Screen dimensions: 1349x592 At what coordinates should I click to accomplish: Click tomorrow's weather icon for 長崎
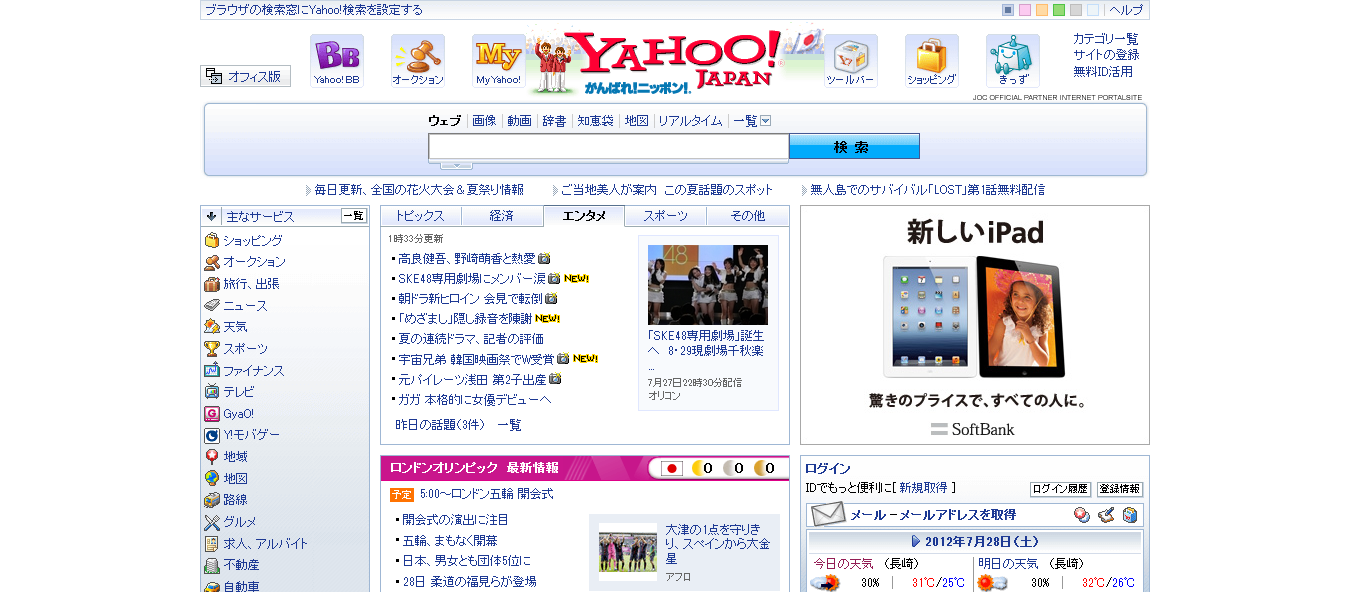pos(992,583)
